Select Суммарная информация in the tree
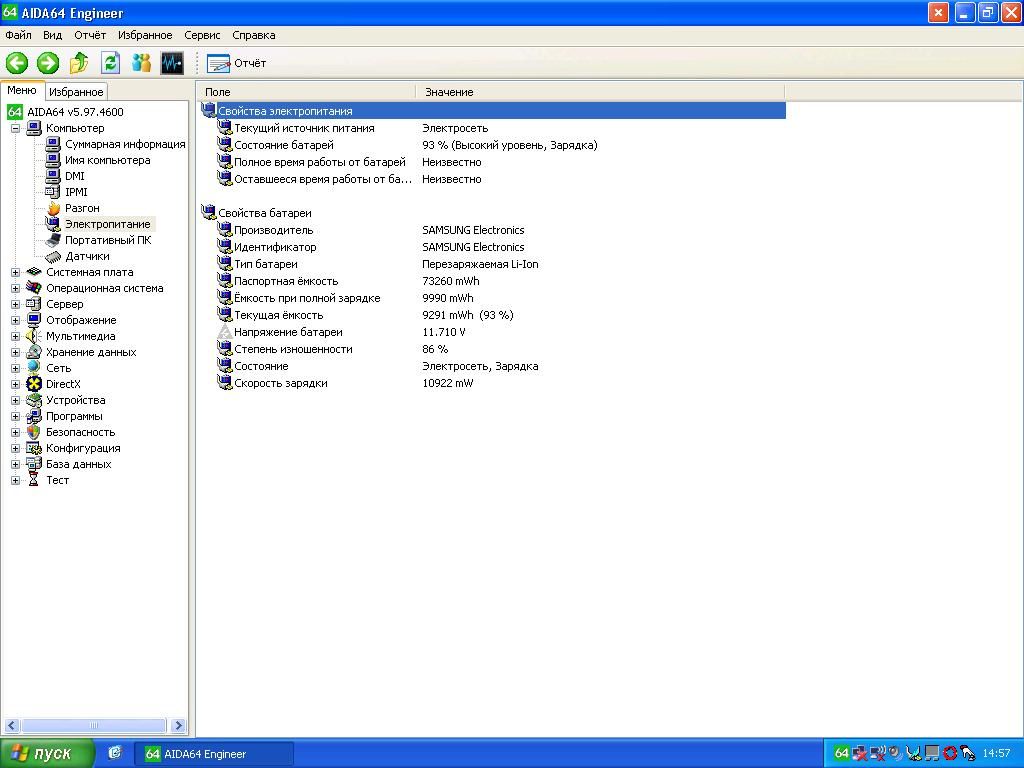This screenshot has height=768, width=1024. (125, 144)
